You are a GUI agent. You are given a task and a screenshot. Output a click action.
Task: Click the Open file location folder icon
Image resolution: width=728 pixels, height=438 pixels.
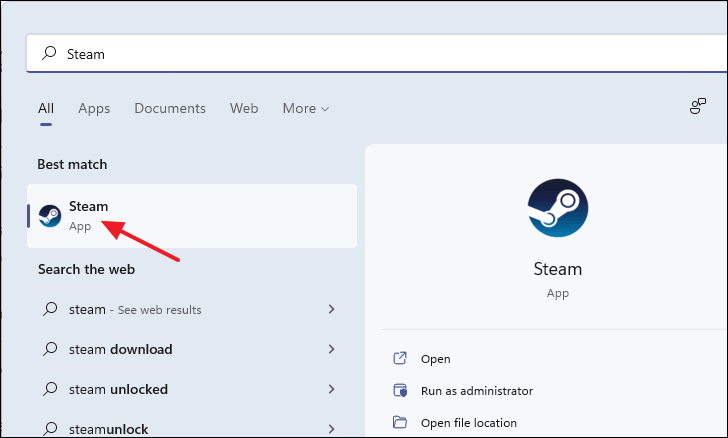400,423
